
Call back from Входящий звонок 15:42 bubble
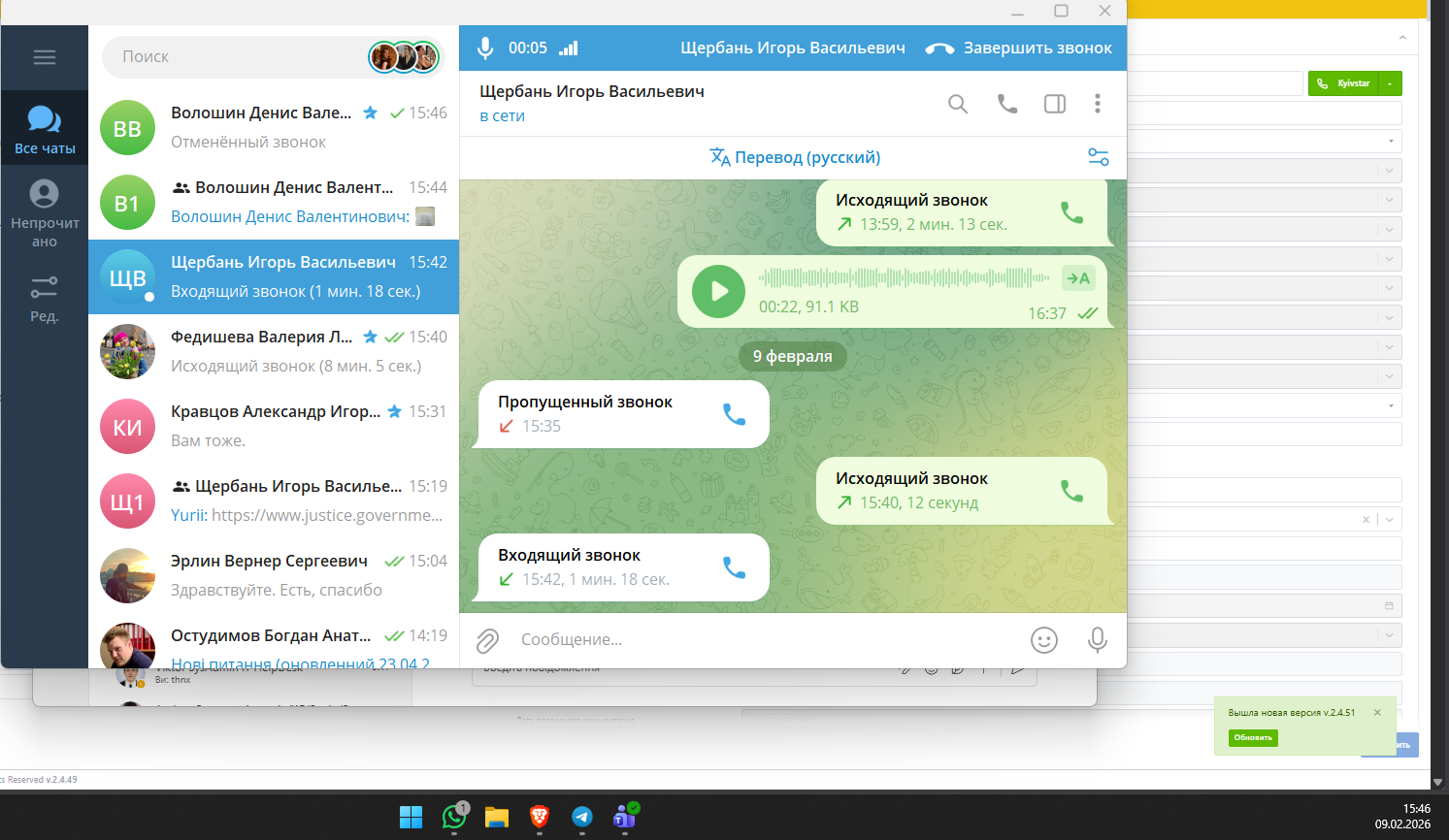735,567
